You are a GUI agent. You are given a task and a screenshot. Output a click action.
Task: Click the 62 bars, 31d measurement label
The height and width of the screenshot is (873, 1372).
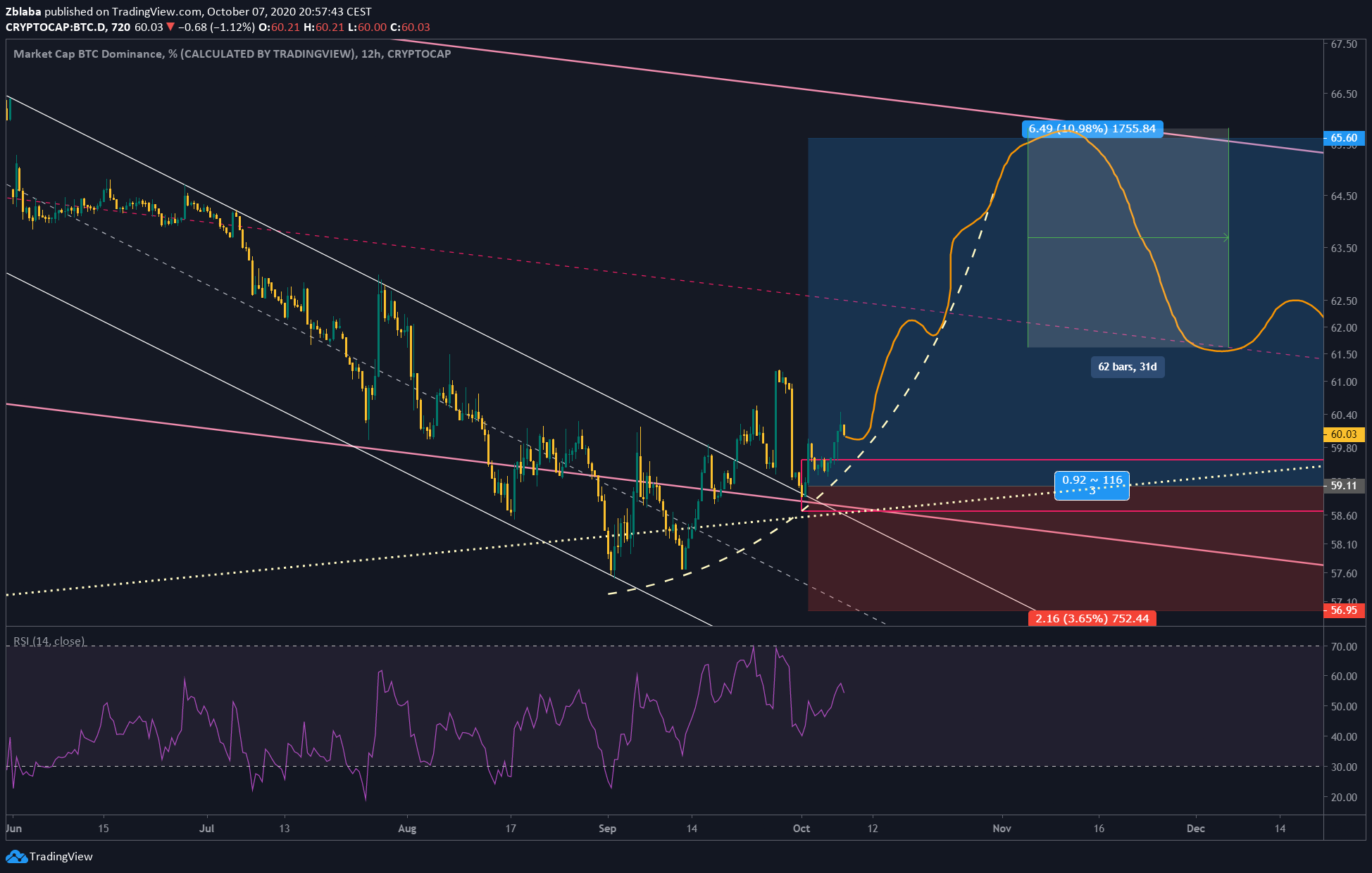1128,367
